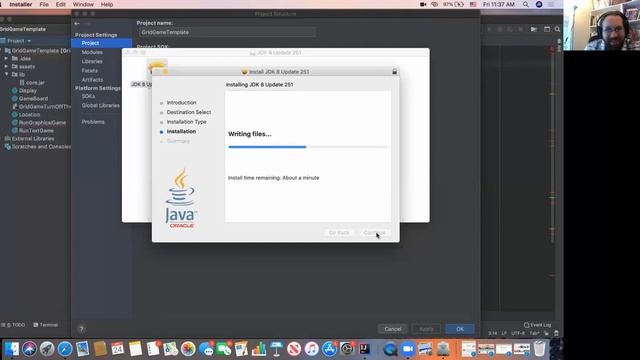
Task: Click Apply in Project Structure dialog
Action: click(426, 329)
